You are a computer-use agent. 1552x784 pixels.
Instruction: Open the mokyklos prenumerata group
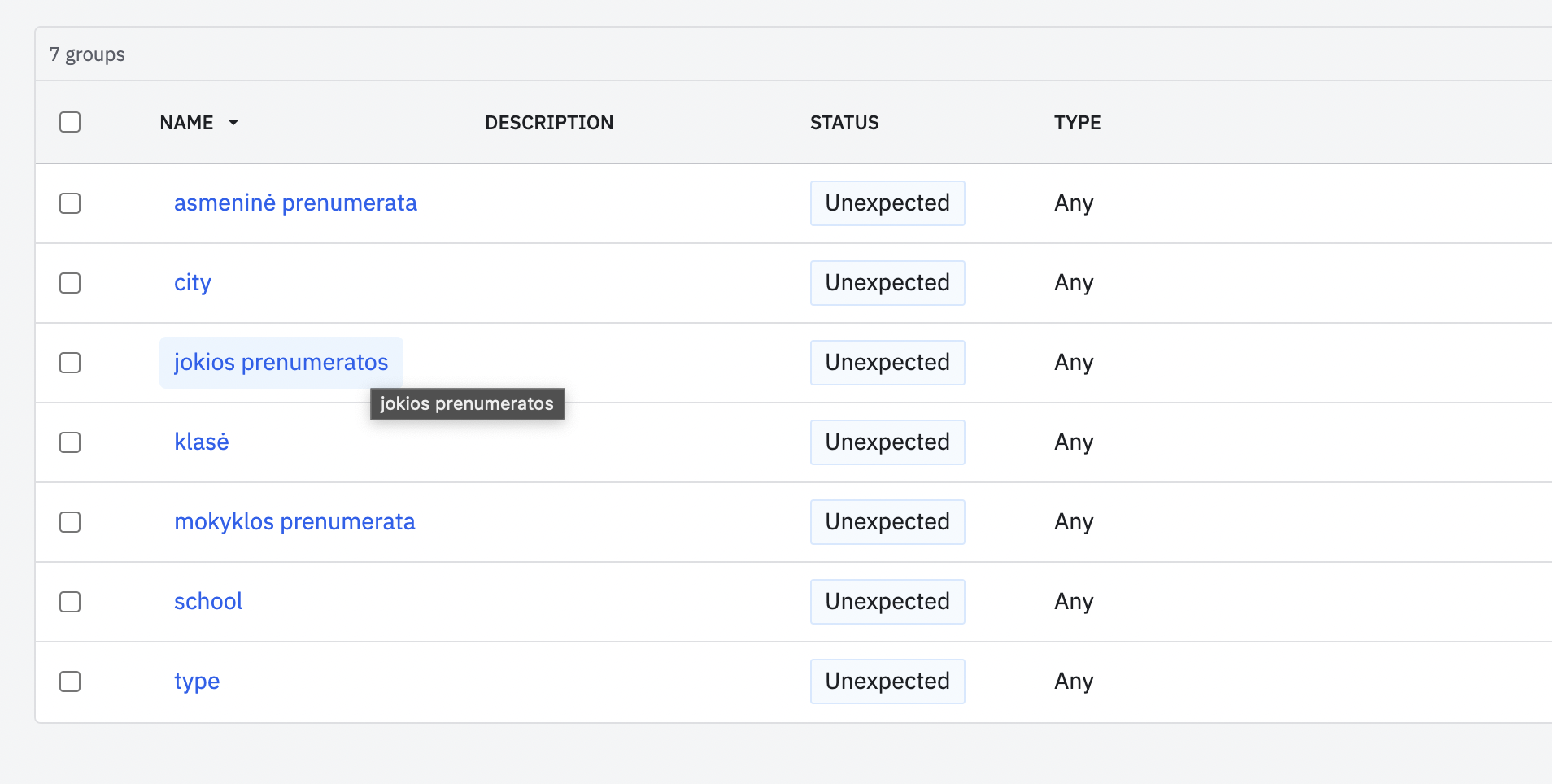point(294,522)
